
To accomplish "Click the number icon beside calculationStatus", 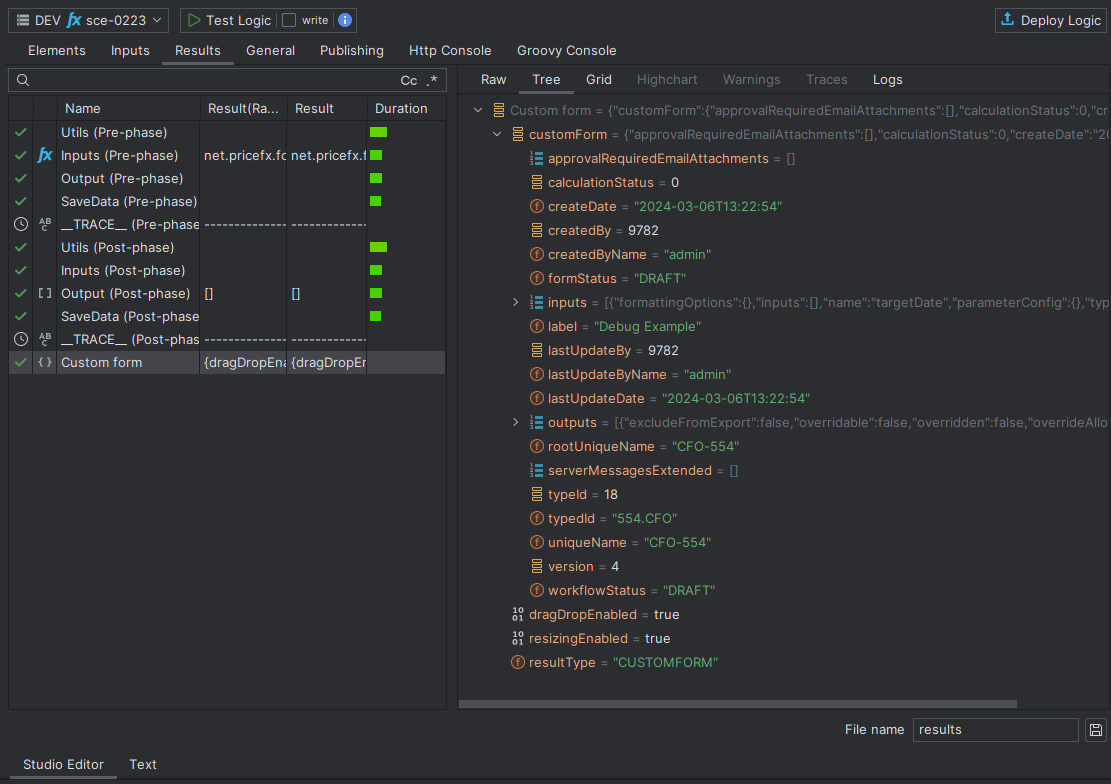I will point(536,182).
